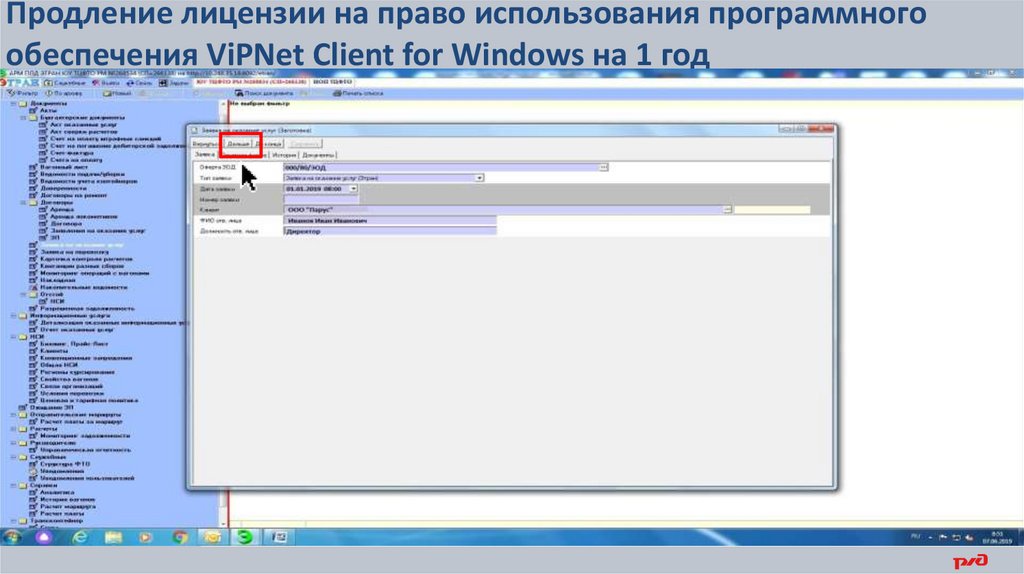The width and height of the screenshot is (1024, 574).
Task: Collapse the Справки tree folder
Action: (x=12, y=486)
